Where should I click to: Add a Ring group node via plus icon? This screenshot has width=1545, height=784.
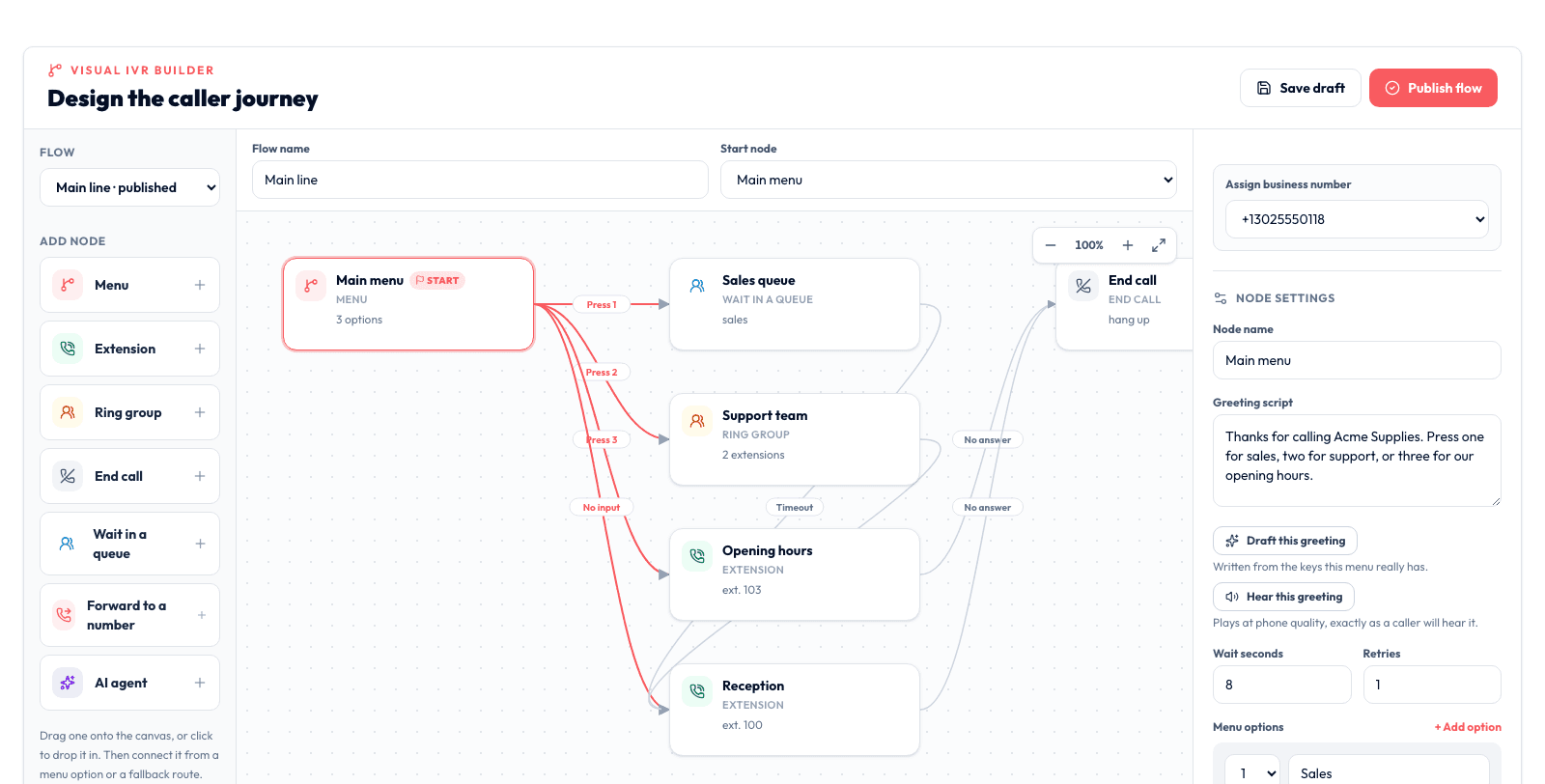200,412
